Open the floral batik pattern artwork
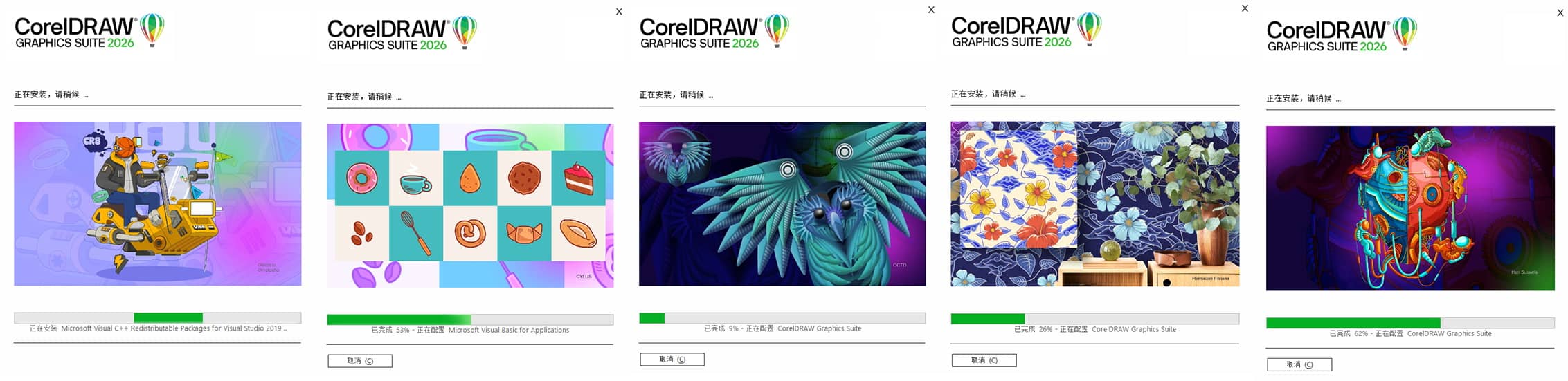The width and height of the screenshot is (1568, 381). tap(1095, 204)
